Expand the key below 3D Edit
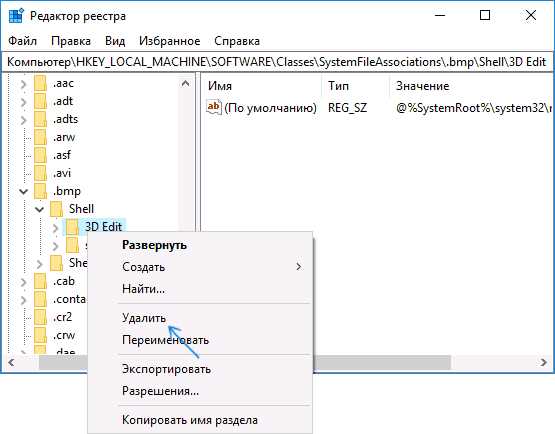Screen dimensions: 555x434 click(55, 246)
